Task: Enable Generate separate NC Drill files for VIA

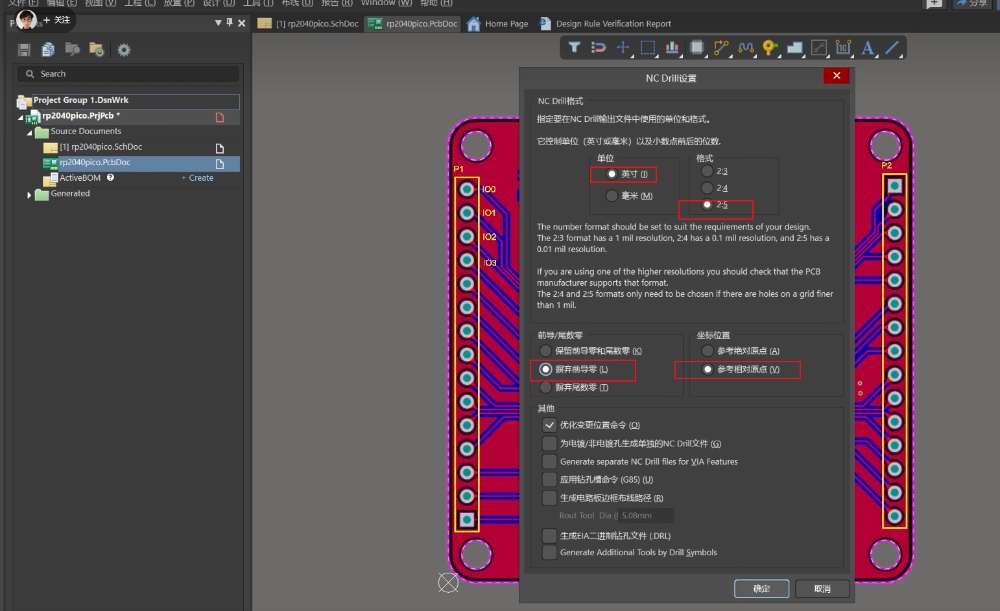Action: [x=548, y=461]
